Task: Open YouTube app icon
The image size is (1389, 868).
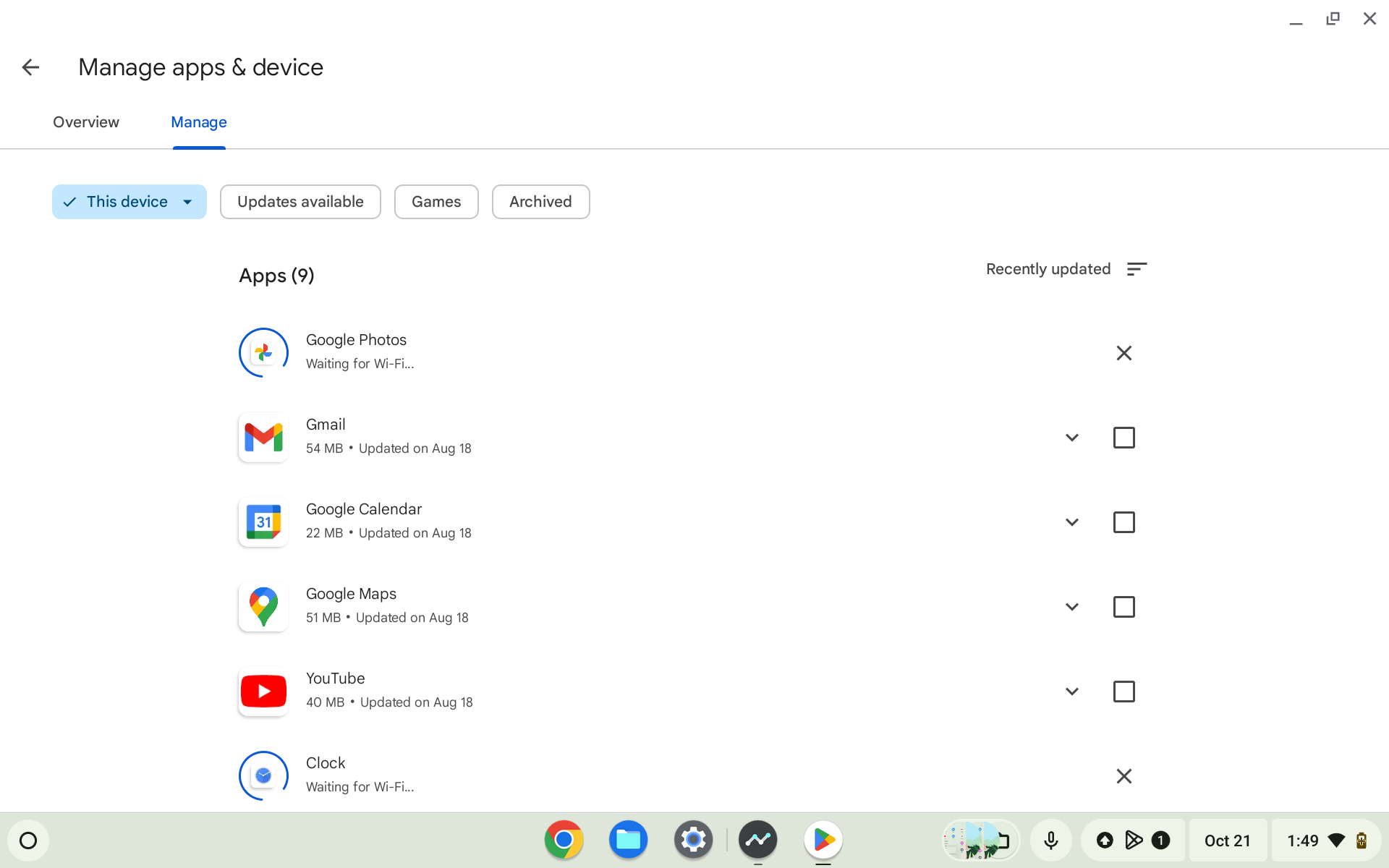Action: pyautogui.click(x=263, y=690)
